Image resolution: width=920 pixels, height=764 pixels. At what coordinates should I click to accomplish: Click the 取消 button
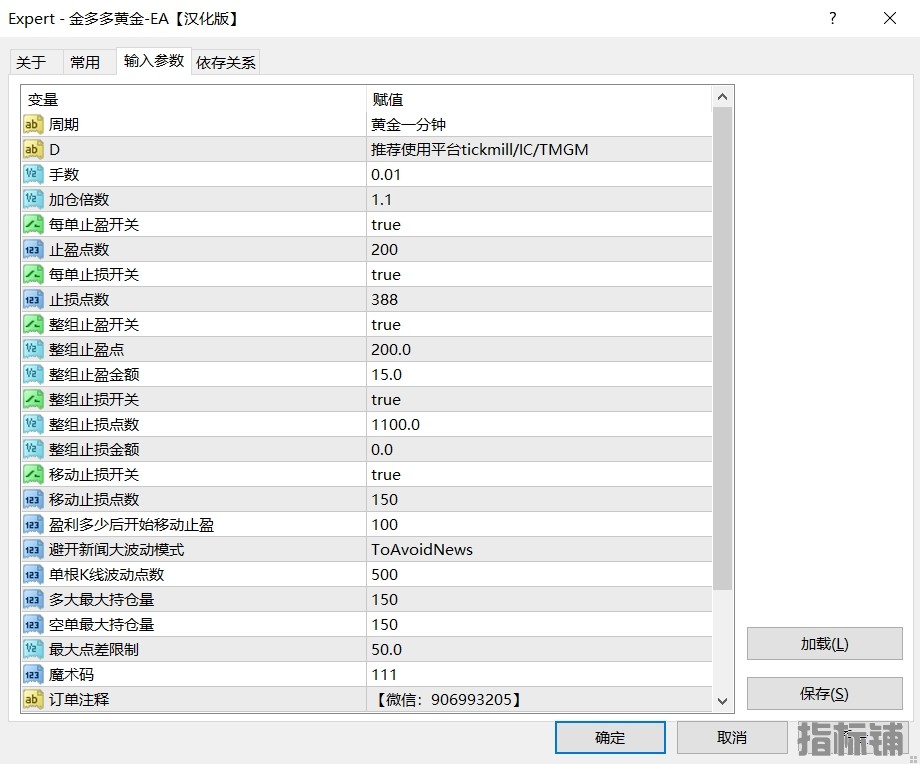(x=732, y=738)
